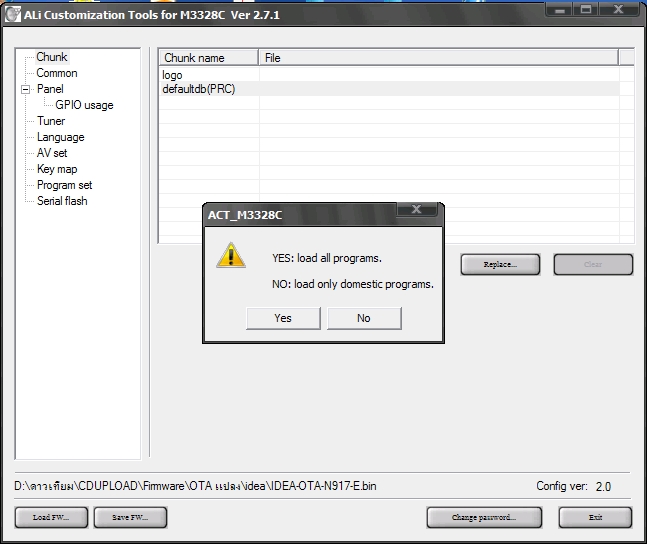The height and width of the screenshot is (544, 647).
Task: Click the Chunk name column header
Action: [x=209, y=58]
